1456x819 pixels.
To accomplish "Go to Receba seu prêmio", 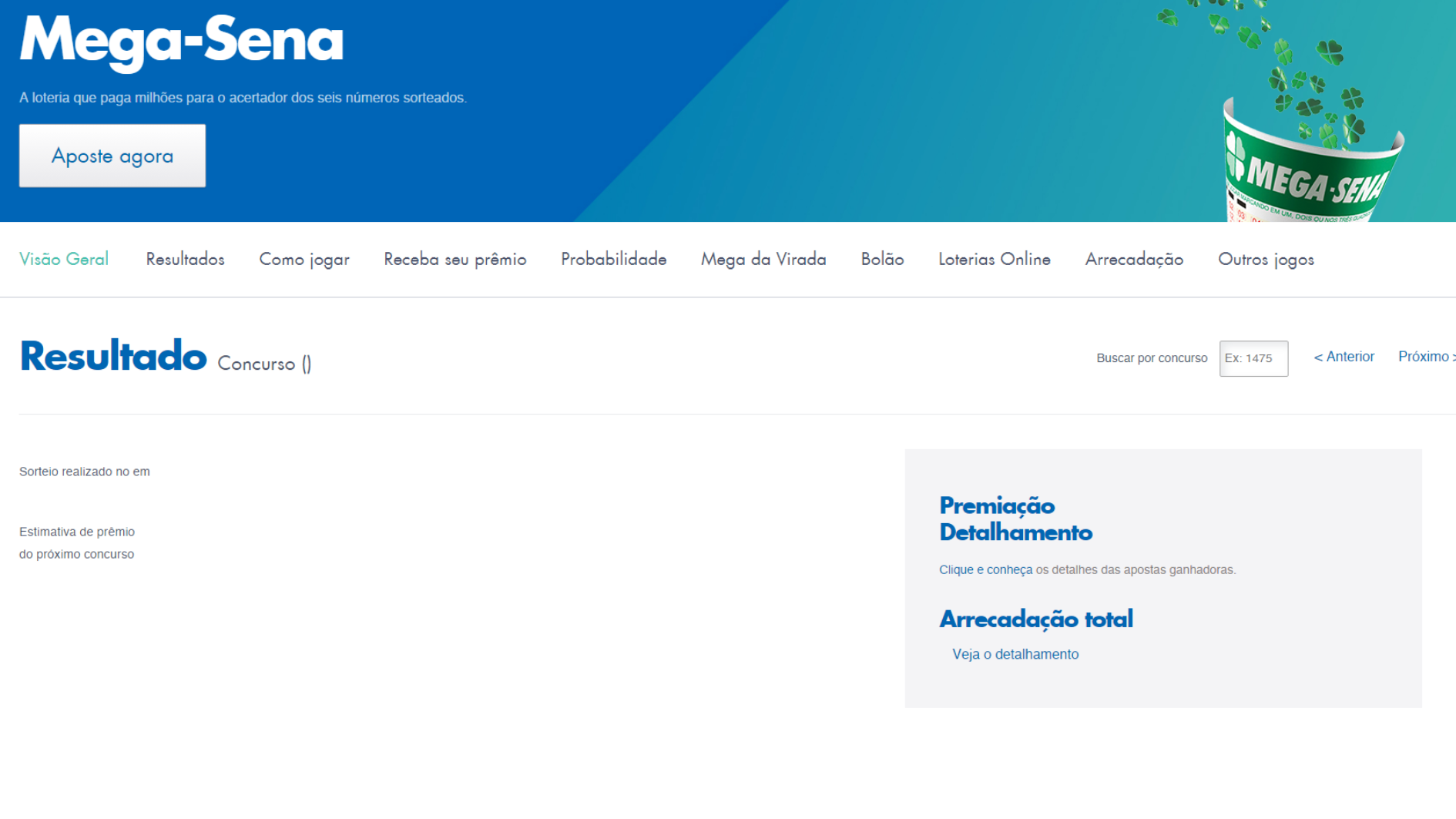I will pyautogui.click(x=455, y=260).
